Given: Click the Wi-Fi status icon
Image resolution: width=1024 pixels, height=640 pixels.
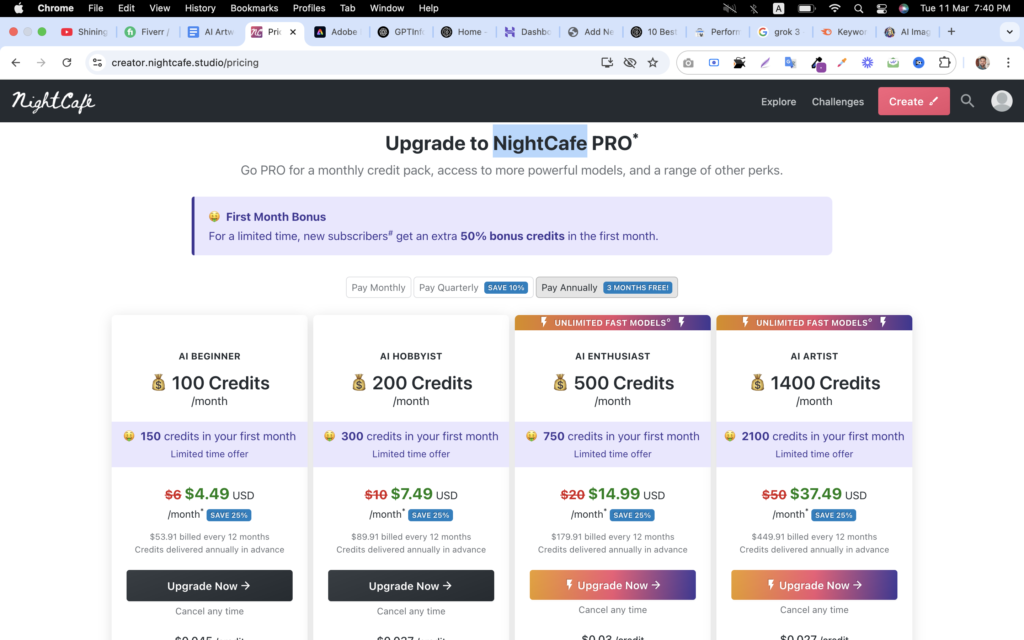Looking at the screenshot, I should 835,8.
